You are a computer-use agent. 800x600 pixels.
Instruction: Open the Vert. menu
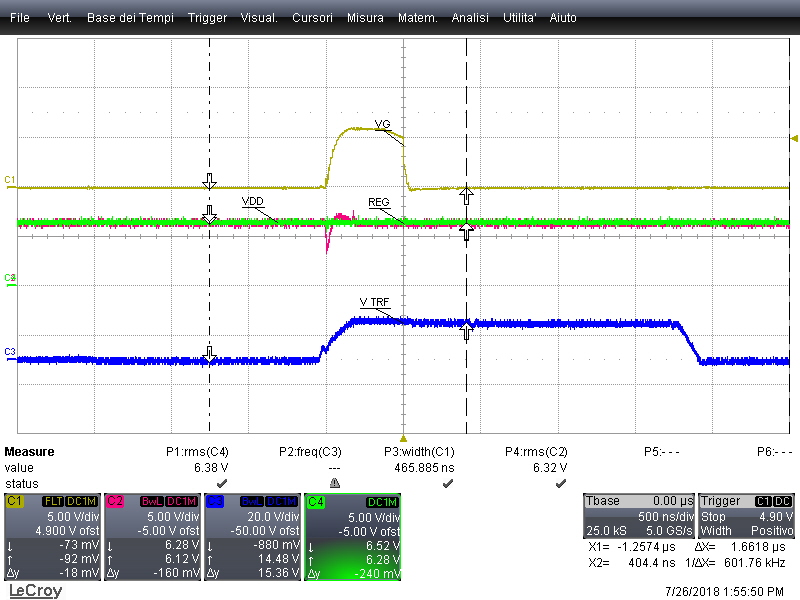coord(59,18)
